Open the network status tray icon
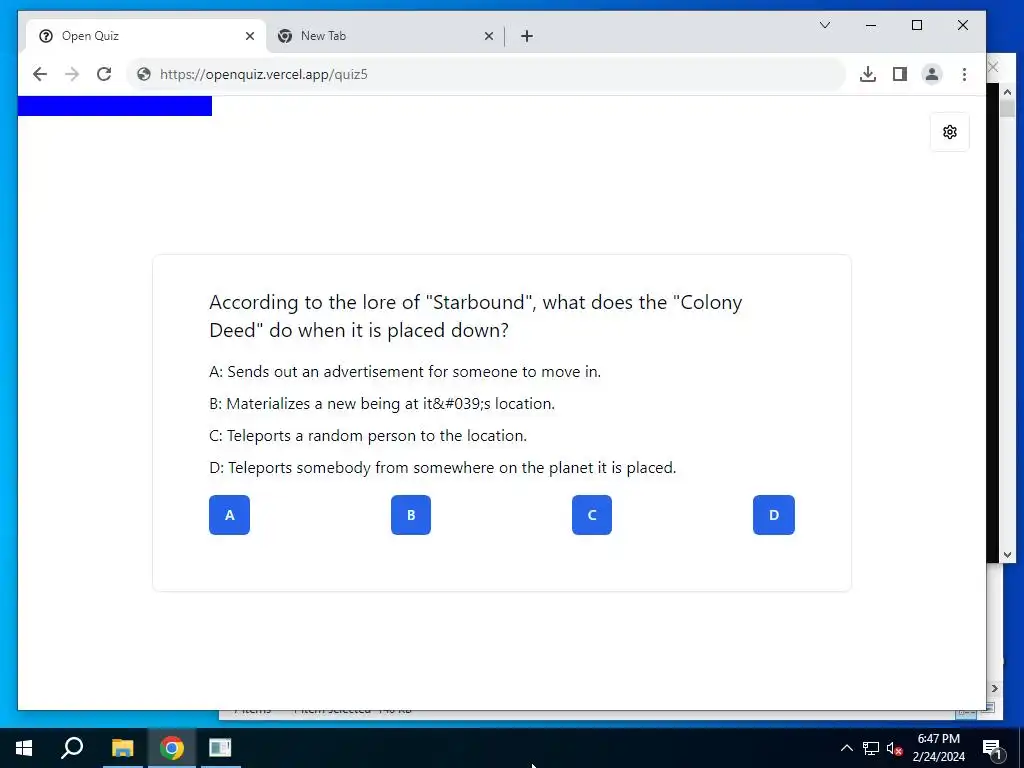Screen dimensions: 1024x768 (871, 748)
